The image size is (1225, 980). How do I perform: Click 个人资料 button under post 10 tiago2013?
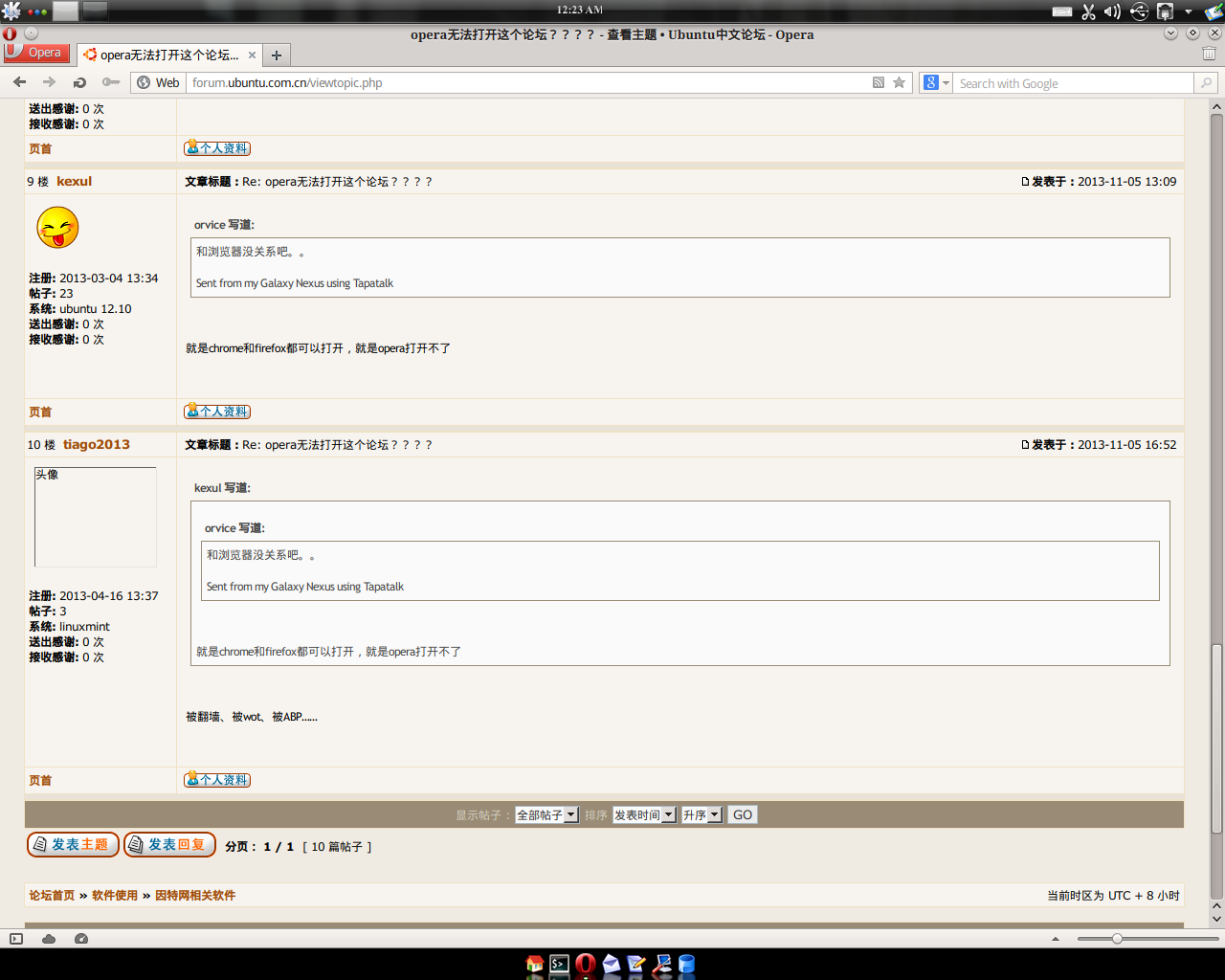[217, 780]
